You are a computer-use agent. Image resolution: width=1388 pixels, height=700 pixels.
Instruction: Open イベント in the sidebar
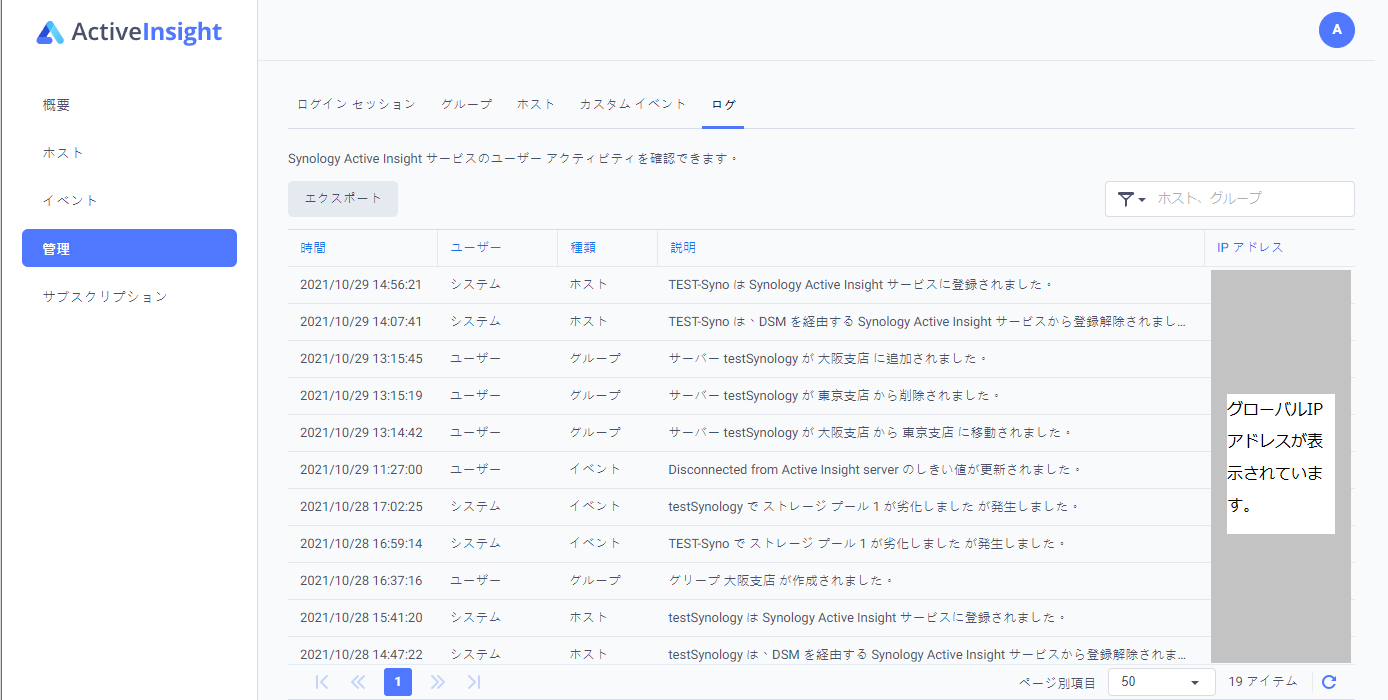point(129,201)
